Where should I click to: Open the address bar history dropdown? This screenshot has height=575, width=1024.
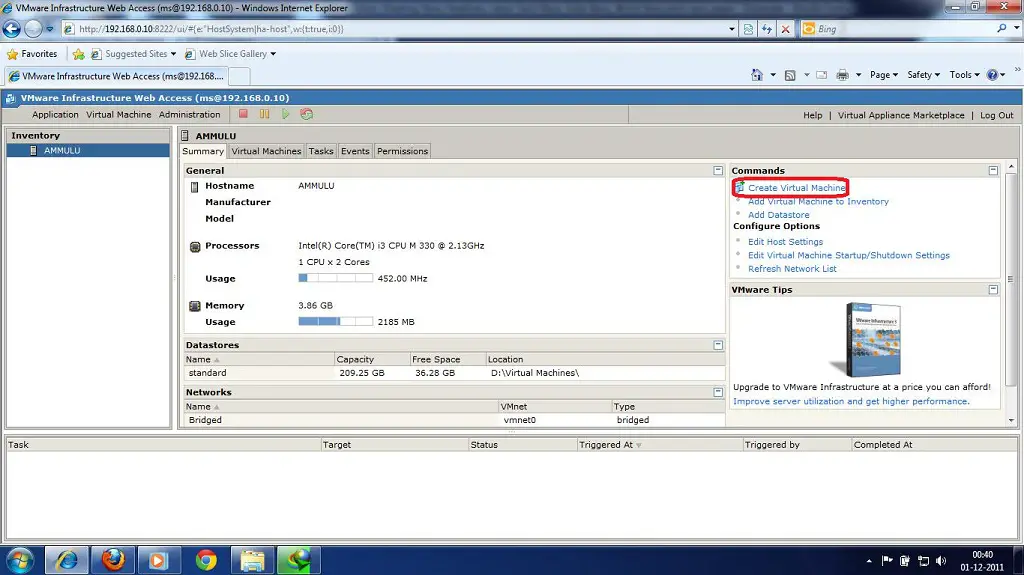731,29
